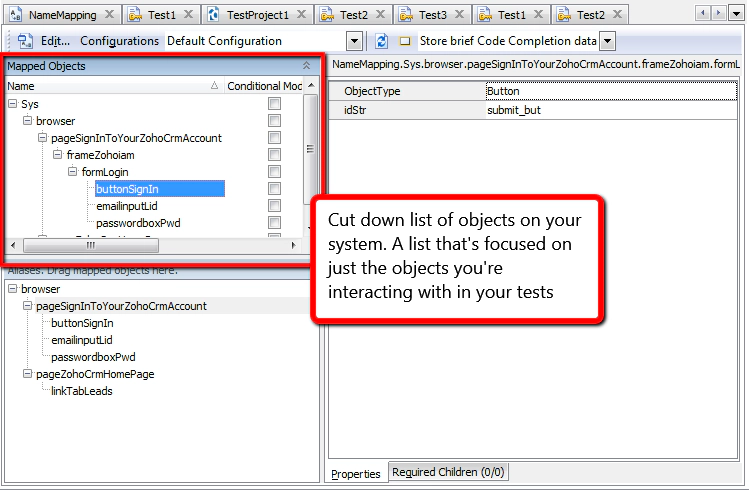Viewport: 749px width, 490px height.
Task: Click the Configurations label in toolbar
Action: (119, 41)
